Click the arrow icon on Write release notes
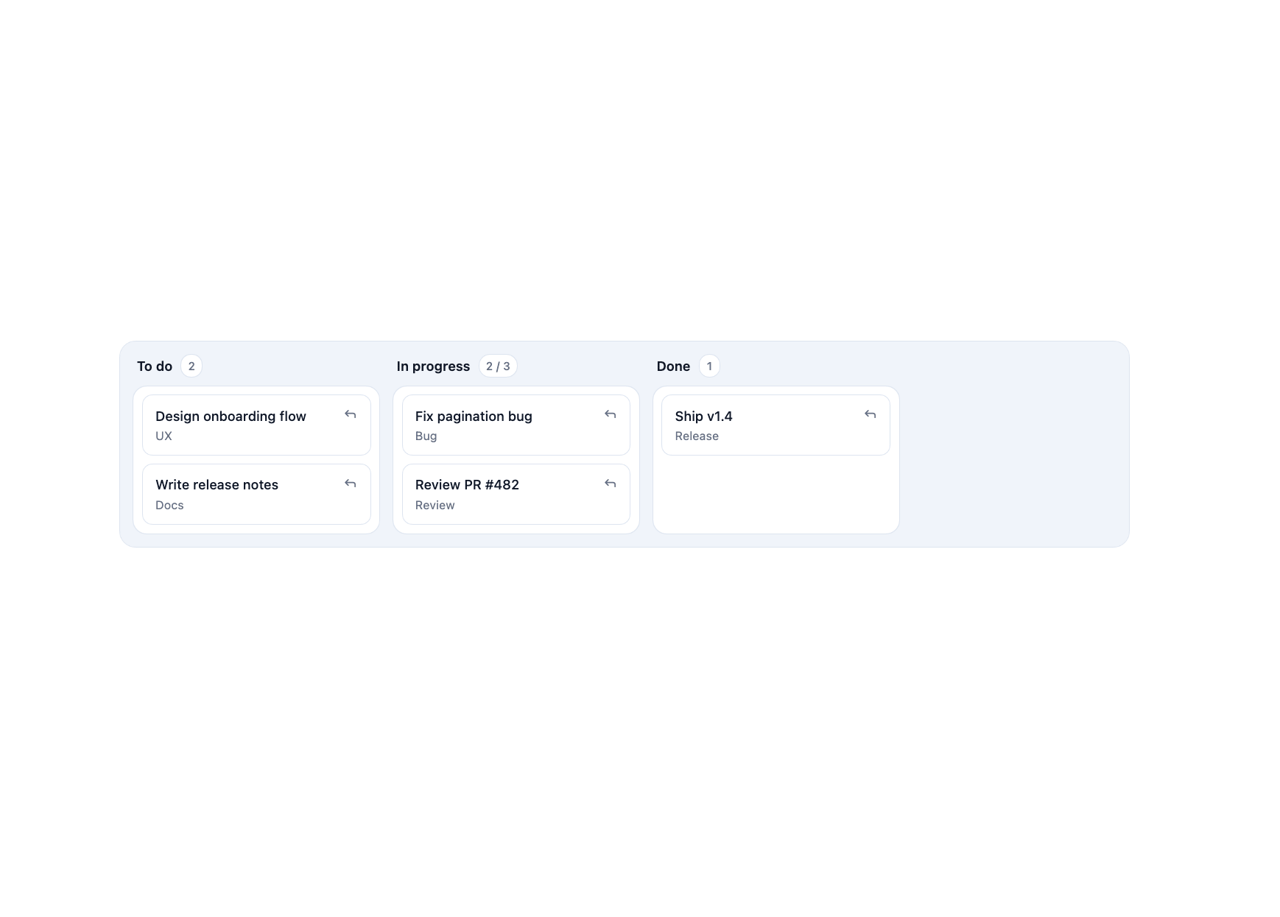The height and width of the screenshot is (917, 1280). (350, 483)
